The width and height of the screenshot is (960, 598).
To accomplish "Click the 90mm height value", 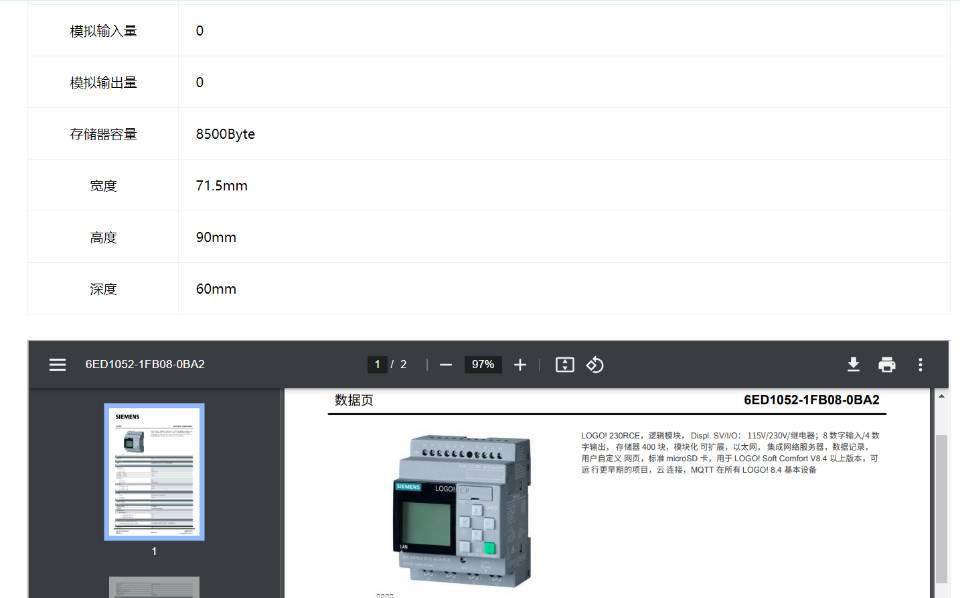I will pos(216,237).
